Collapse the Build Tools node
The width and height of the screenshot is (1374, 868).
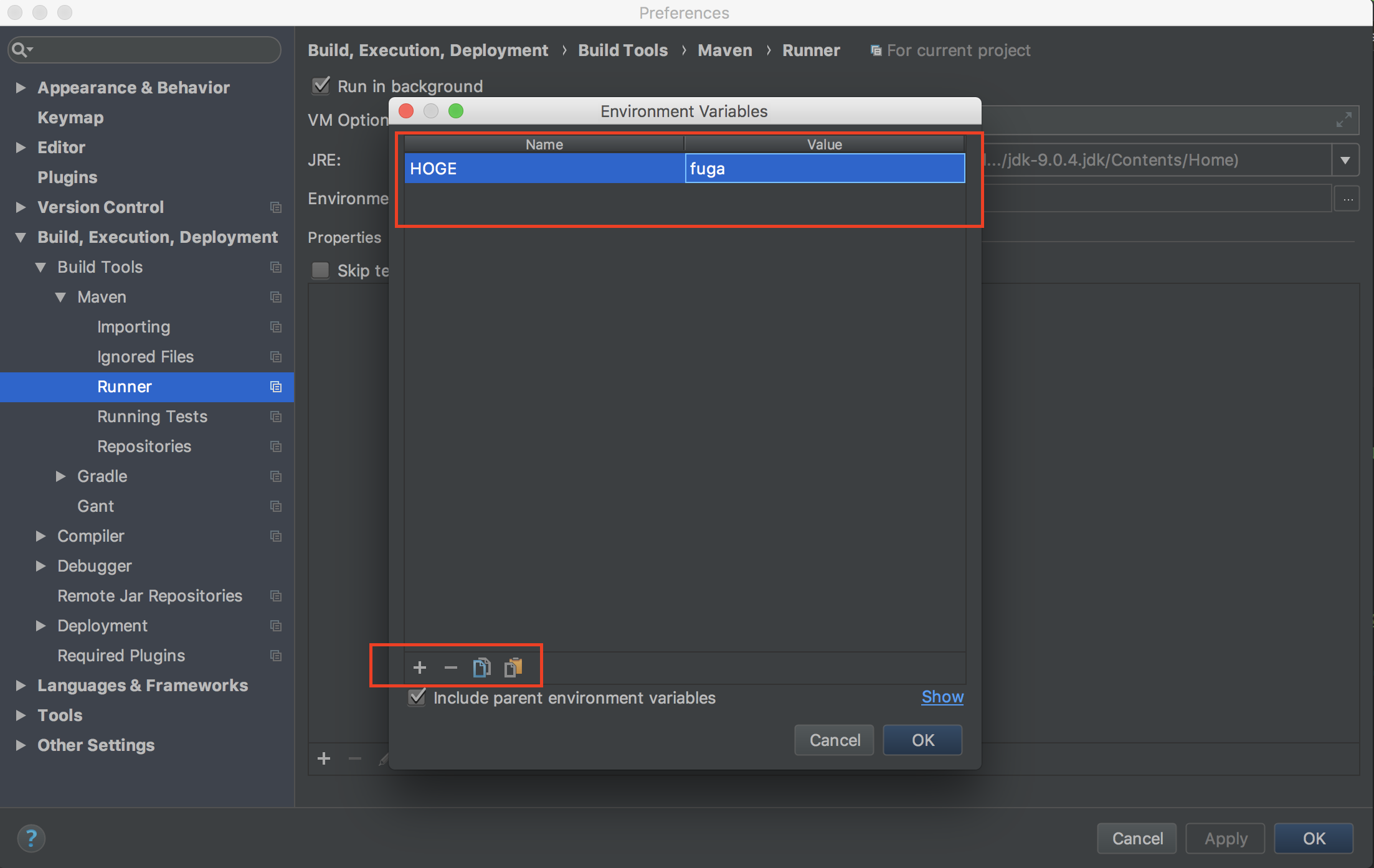pyautogui.click(x=40, y=267)
